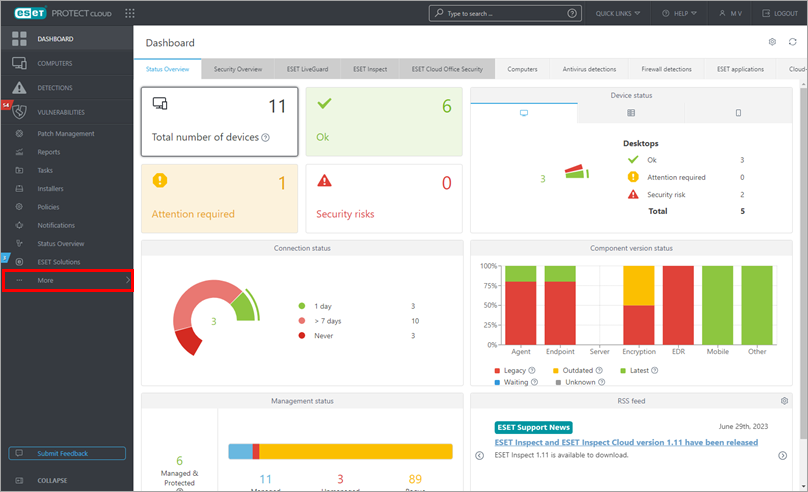Click the RSS feed settings gear
Screen dimensions: 808x492
click(784, 401)
